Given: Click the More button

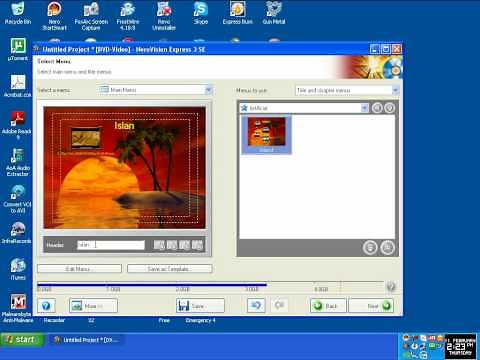Looking at the screenshot, I should coord(93,306).
